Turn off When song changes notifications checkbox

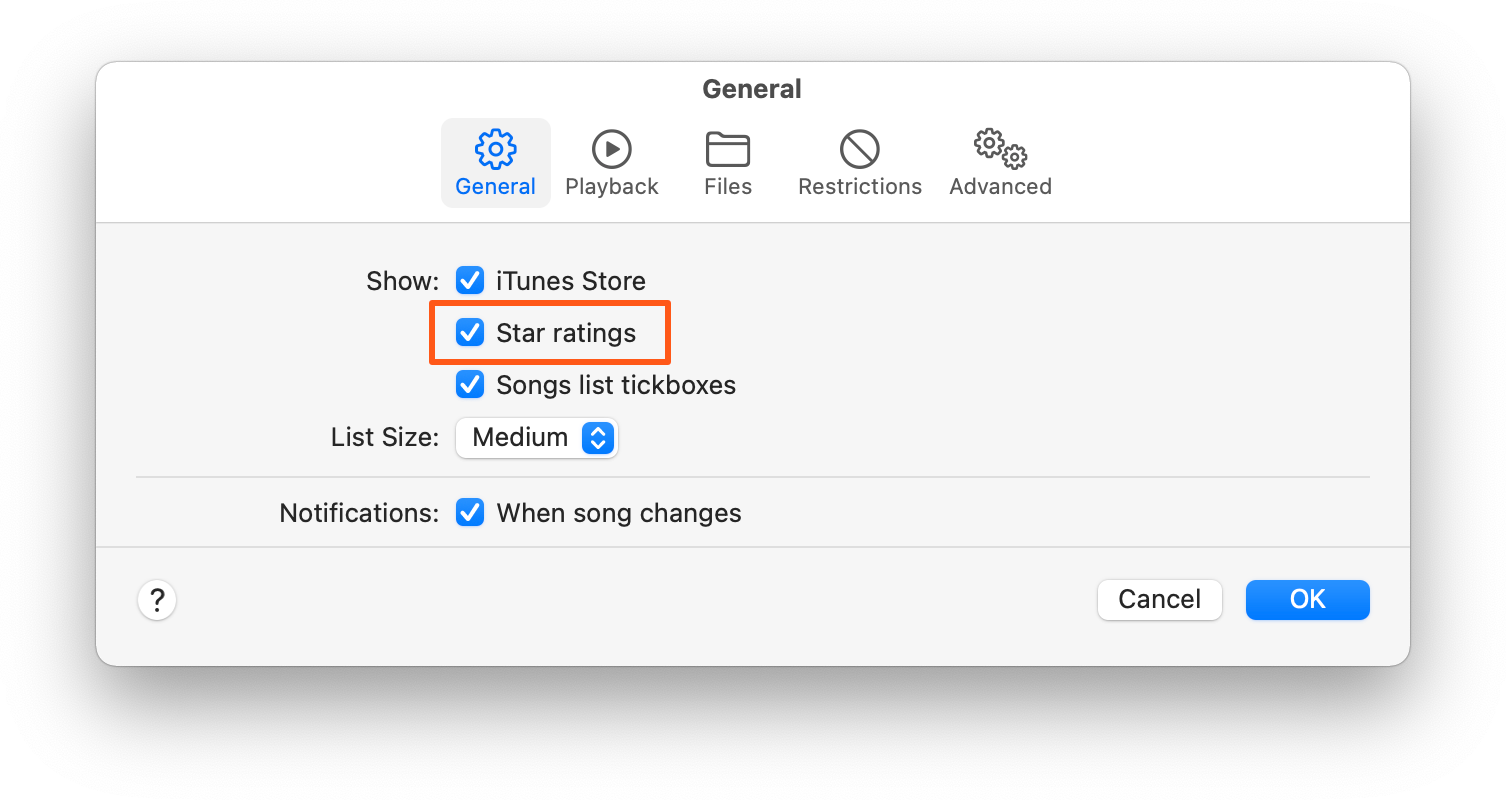point(470,513)
